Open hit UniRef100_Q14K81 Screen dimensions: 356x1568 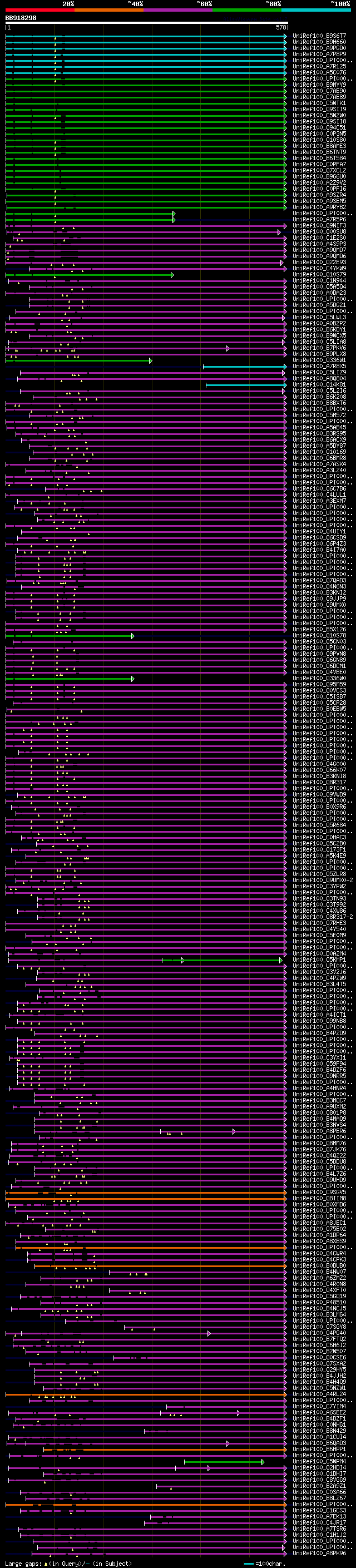[319, 385]
